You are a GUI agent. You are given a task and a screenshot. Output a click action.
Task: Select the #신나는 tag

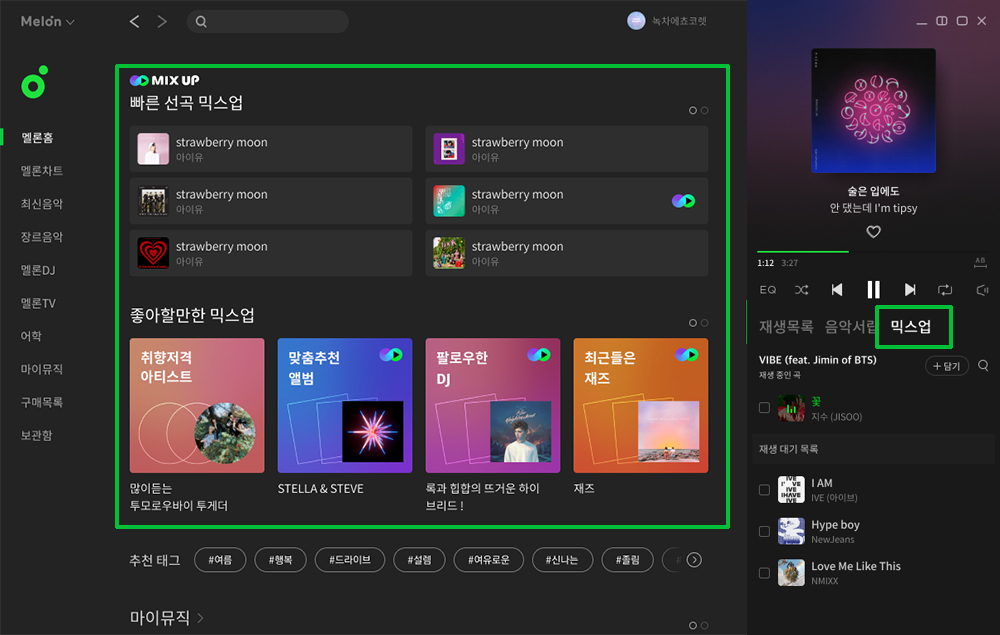(562, 560)
